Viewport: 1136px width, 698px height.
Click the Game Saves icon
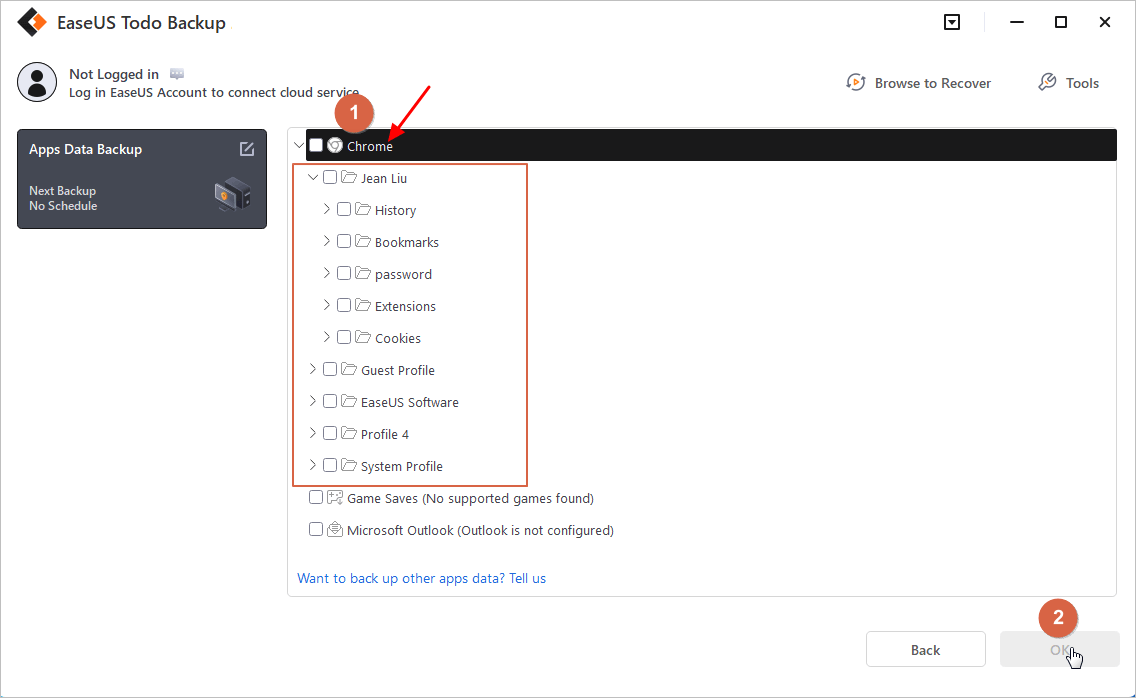335,498
